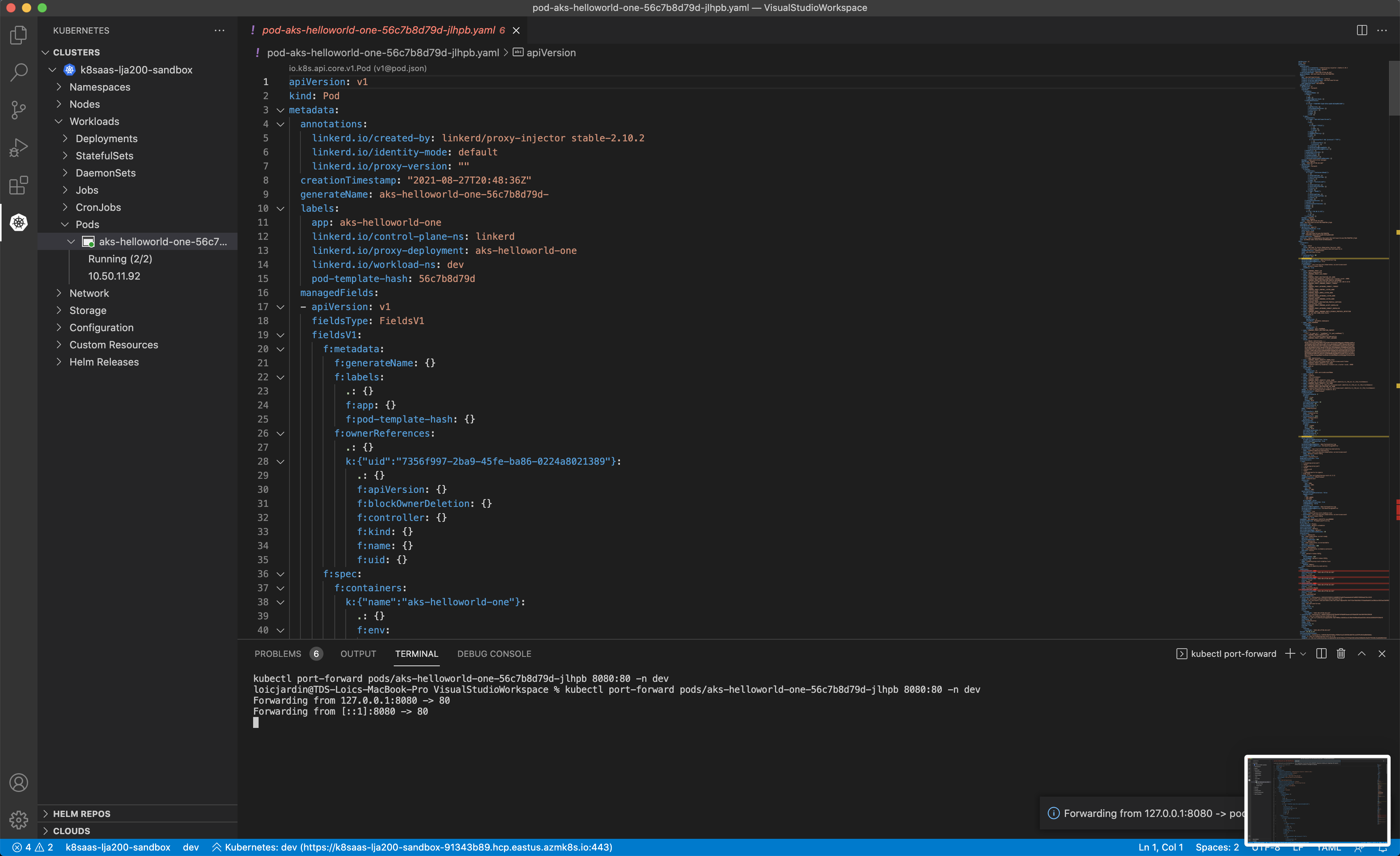Select the Storage tree item

tap(137, 310)
